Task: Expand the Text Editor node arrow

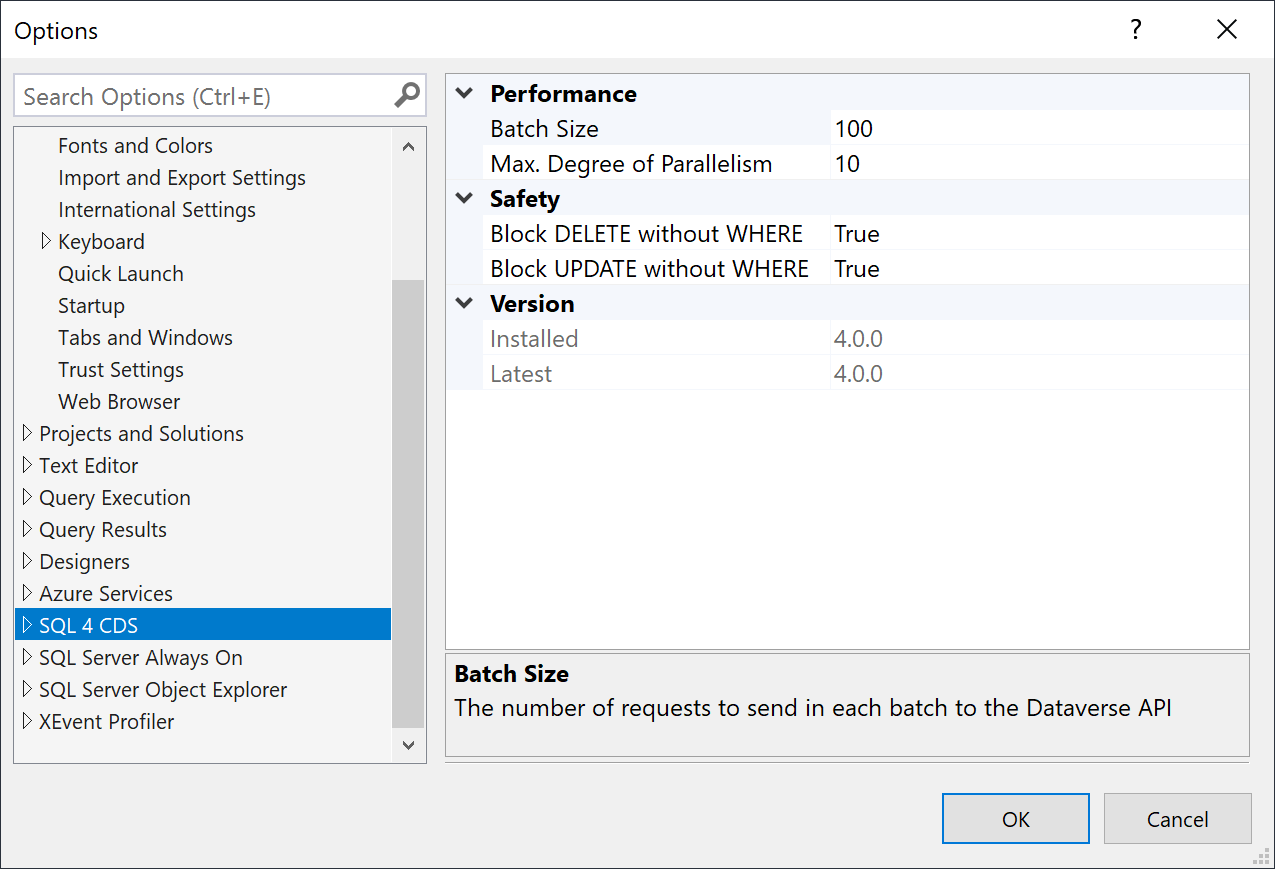Action: coord(27,466)
